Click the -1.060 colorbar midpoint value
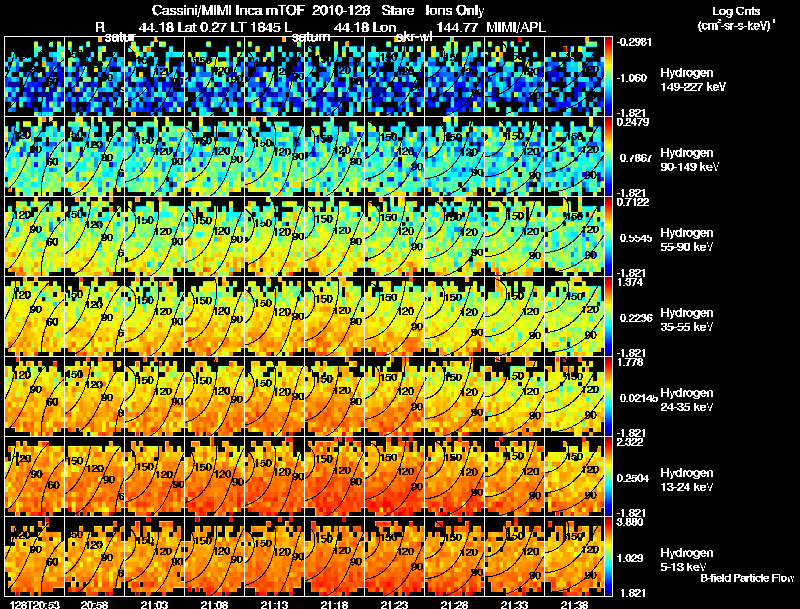The width and height of the screenshot is (800, 609). pos(633,78)
